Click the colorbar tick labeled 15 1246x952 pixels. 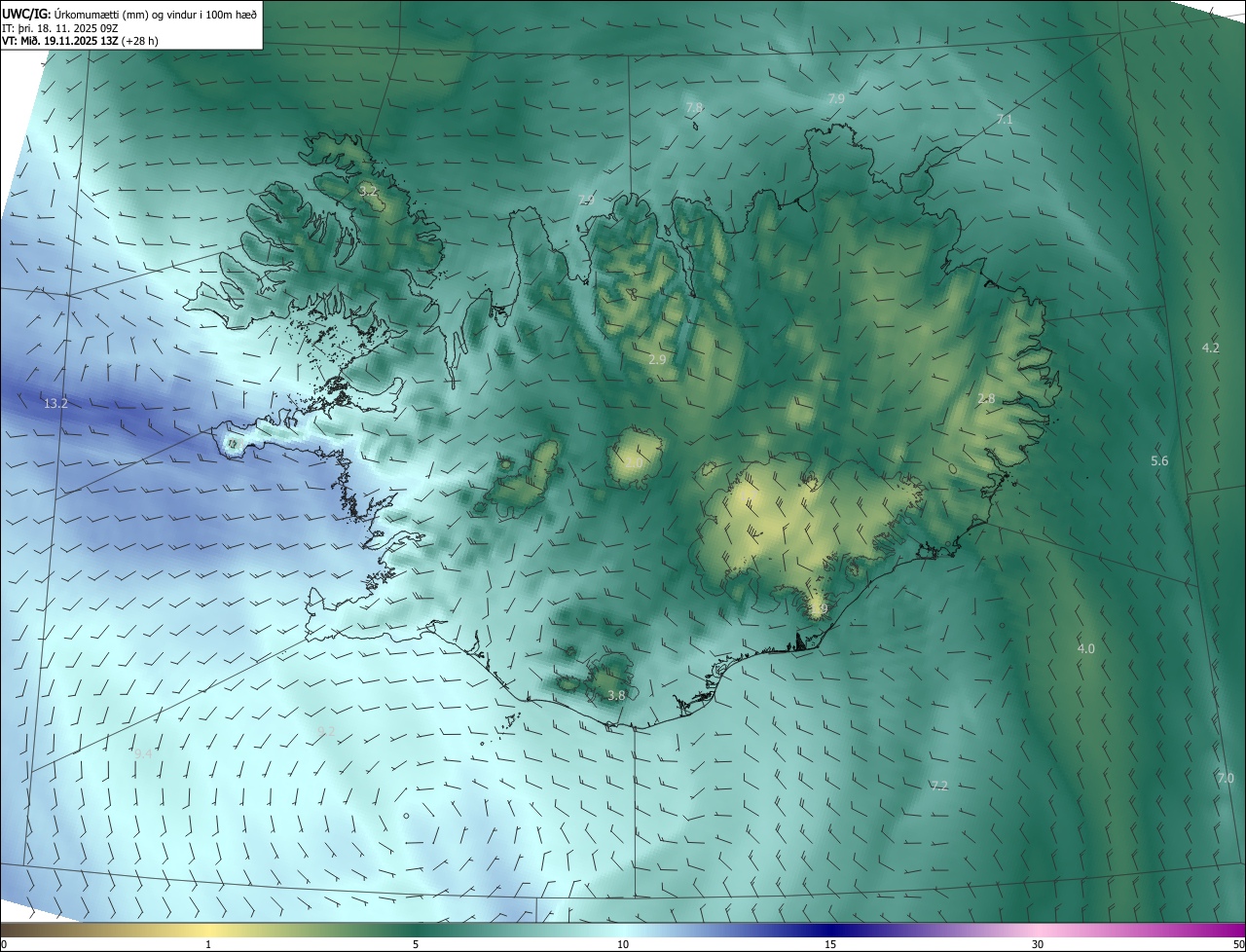pyautogui.click(x=830, y=944)
